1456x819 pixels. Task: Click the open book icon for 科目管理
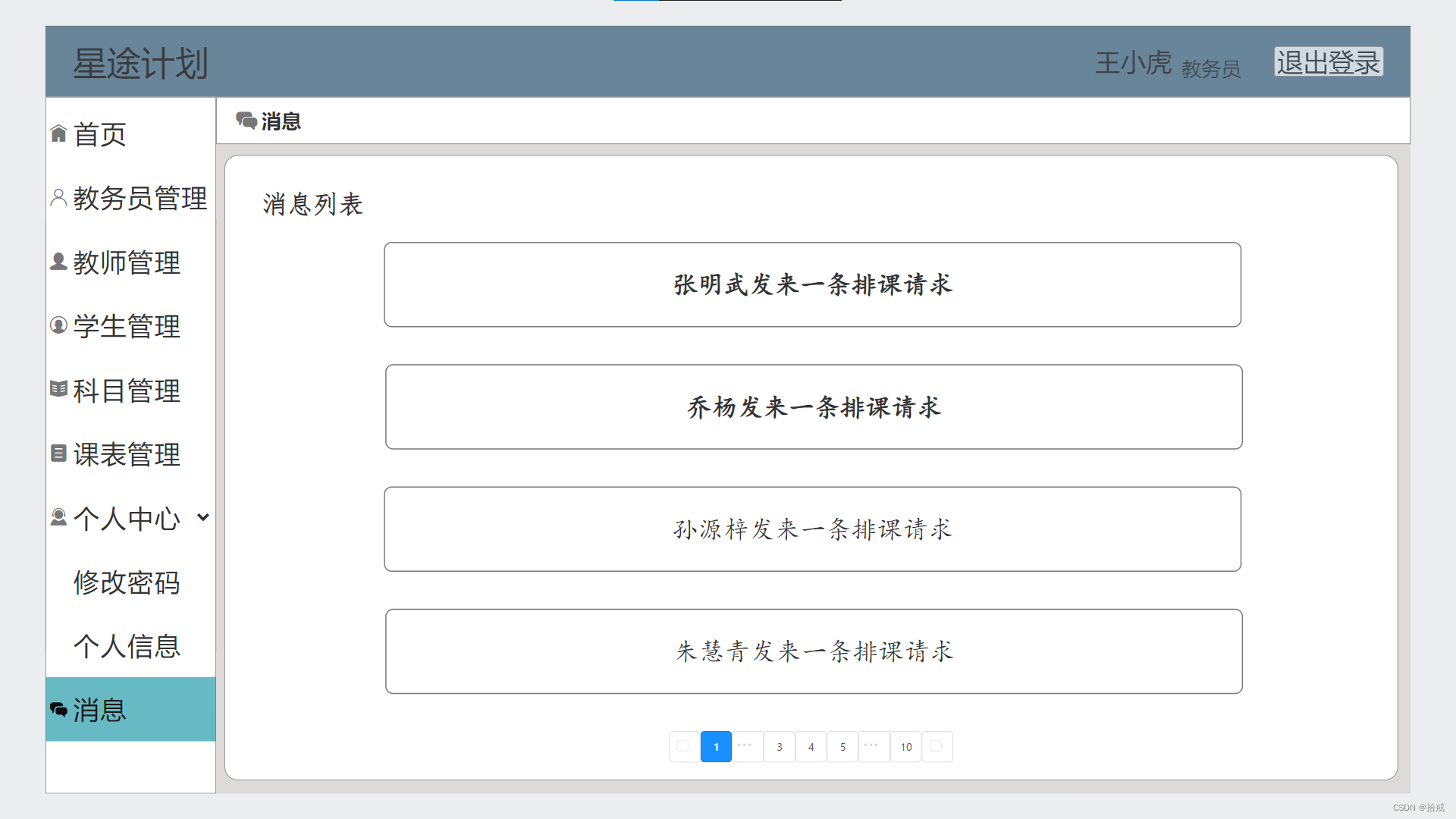point(58,389)
